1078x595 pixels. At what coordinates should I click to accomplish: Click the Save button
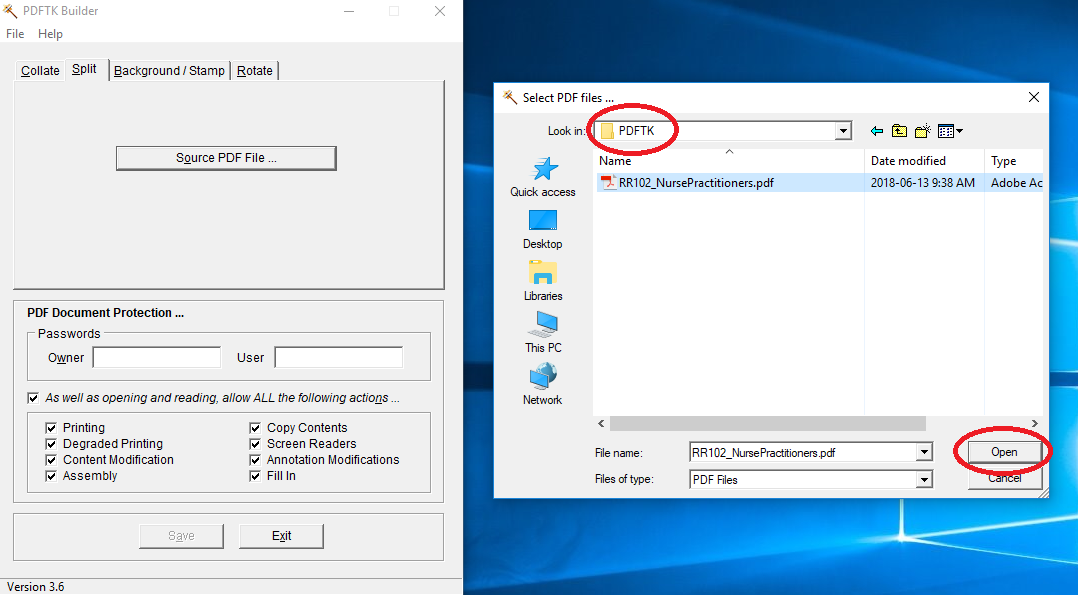[182, 536]
